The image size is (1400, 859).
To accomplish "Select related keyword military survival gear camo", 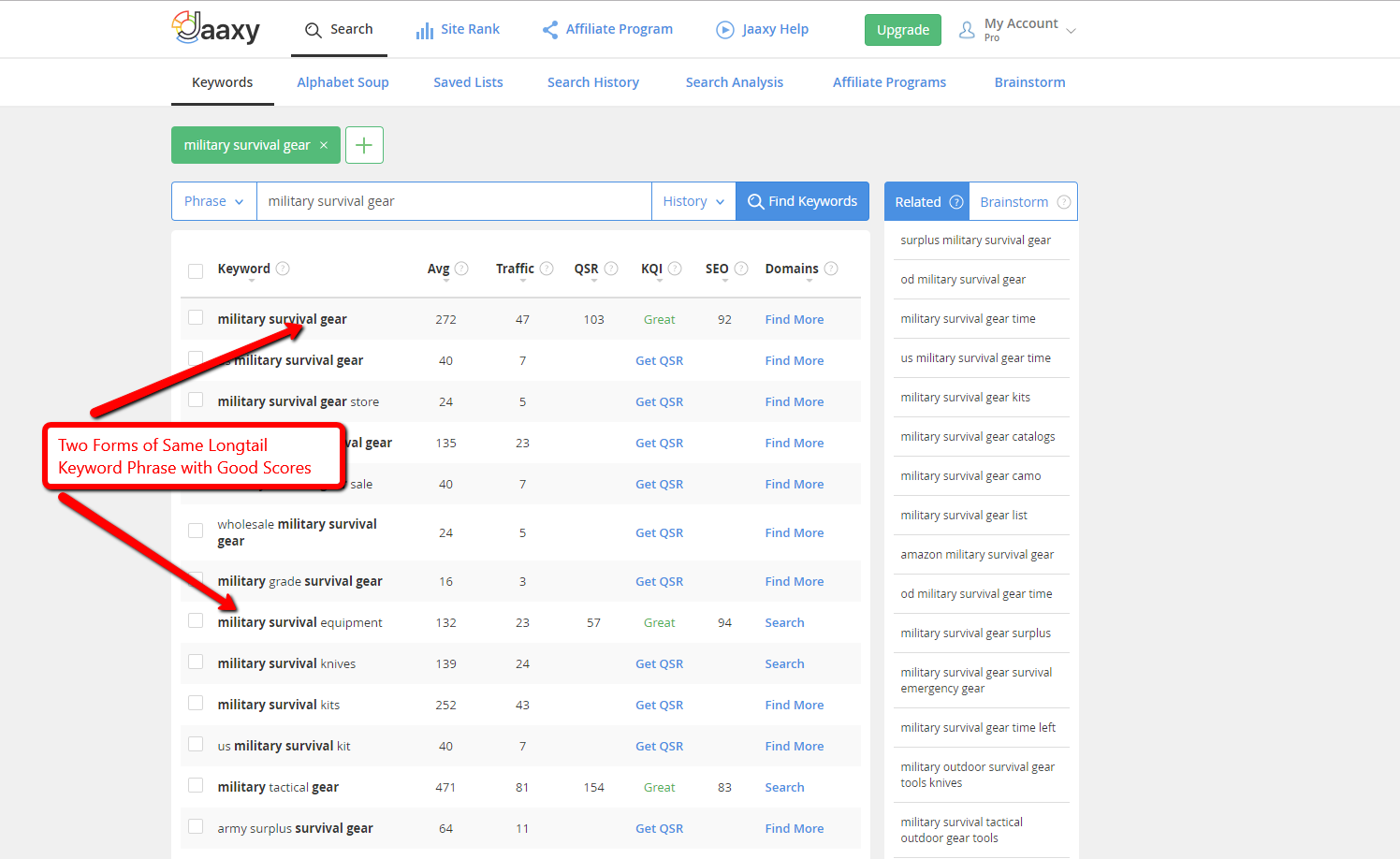I will coord(970,476).
